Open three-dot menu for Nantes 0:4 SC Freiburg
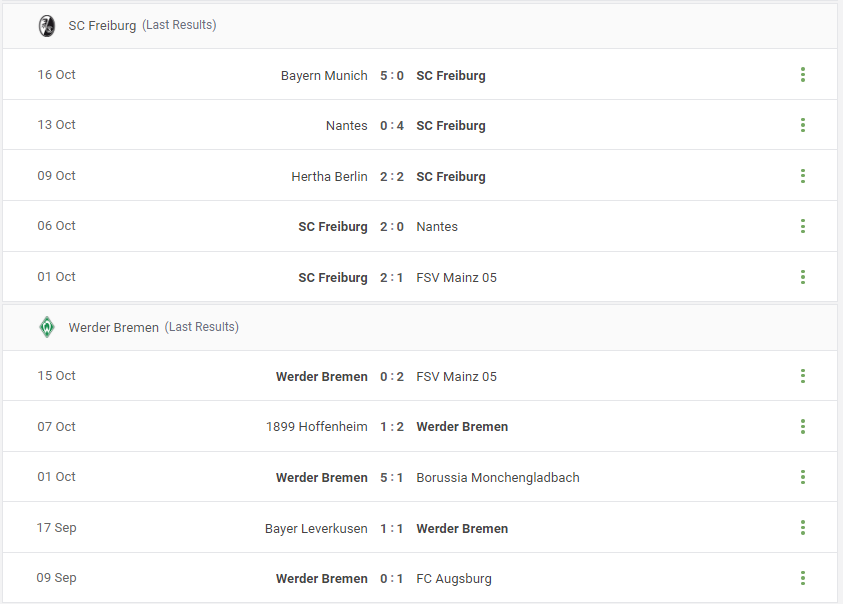Image resolution: width=843 pixels, height=604 pixels. pos(803,125)
